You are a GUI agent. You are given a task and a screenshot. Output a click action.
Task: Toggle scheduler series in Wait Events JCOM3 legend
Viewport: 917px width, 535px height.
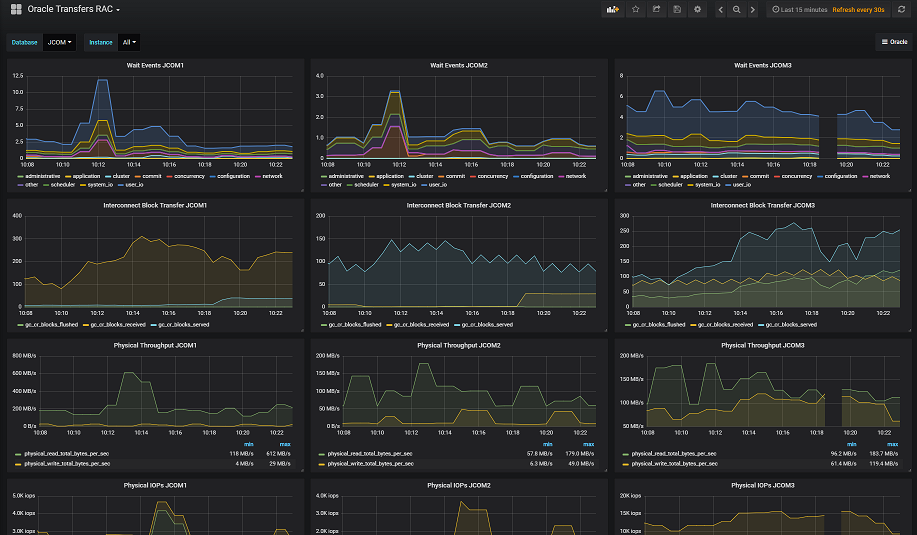pos(670,185)
